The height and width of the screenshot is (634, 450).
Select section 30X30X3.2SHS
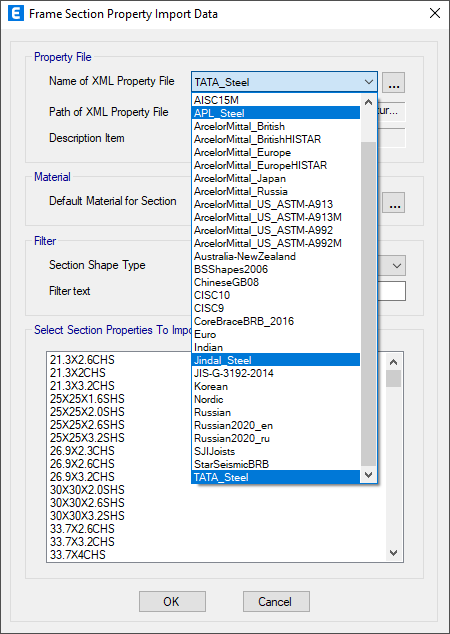(87, 516)
